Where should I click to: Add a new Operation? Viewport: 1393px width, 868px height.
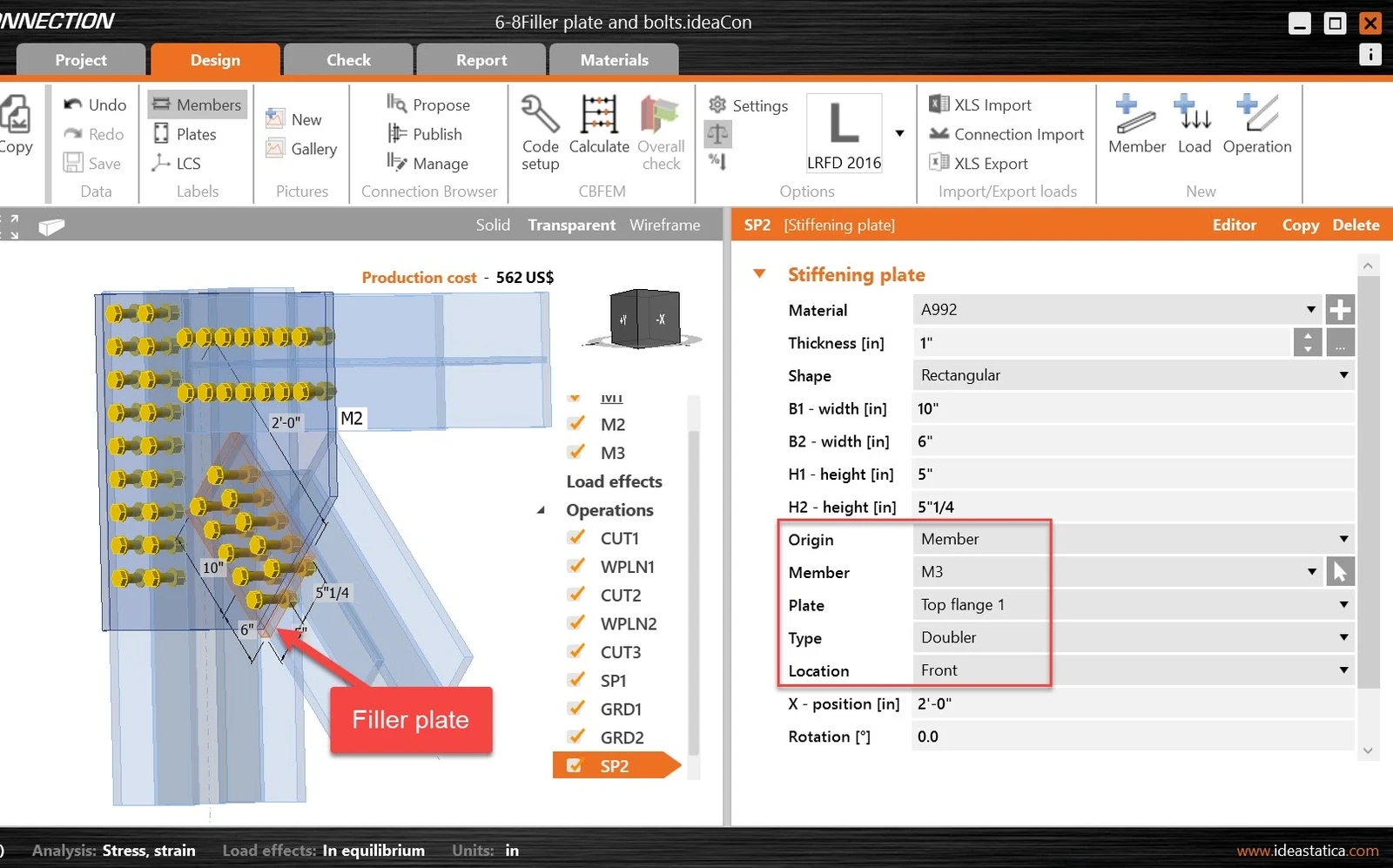1256,124
